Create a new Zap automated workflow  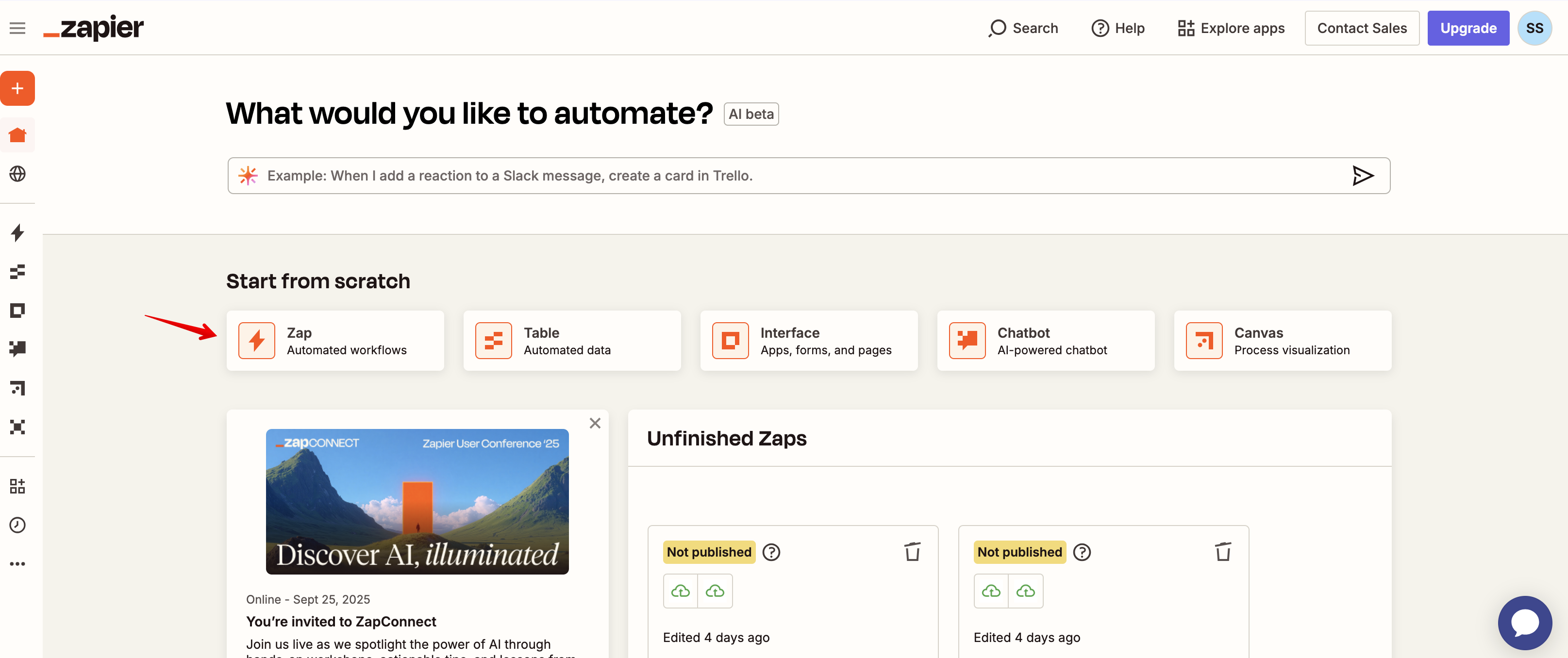[x=335, y=341]
